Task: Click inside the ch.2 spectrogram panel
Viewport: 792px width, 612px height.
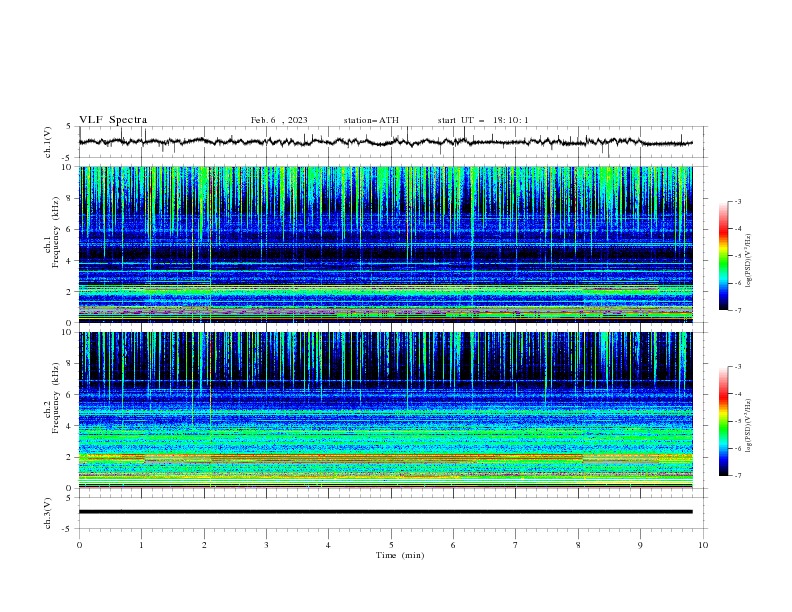Action: click(x=386, y=410)
